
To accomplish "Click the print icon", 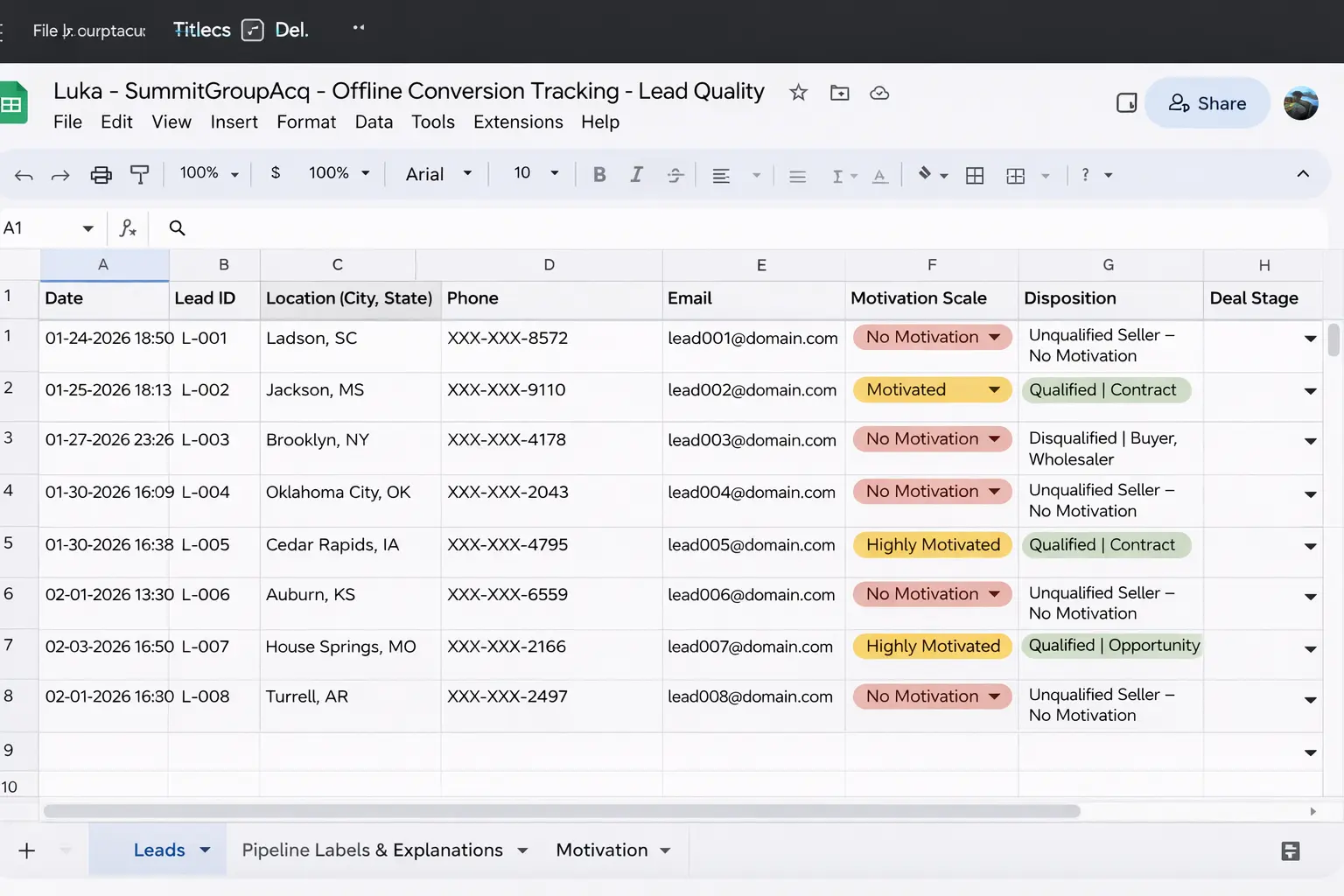I will 101,175.
